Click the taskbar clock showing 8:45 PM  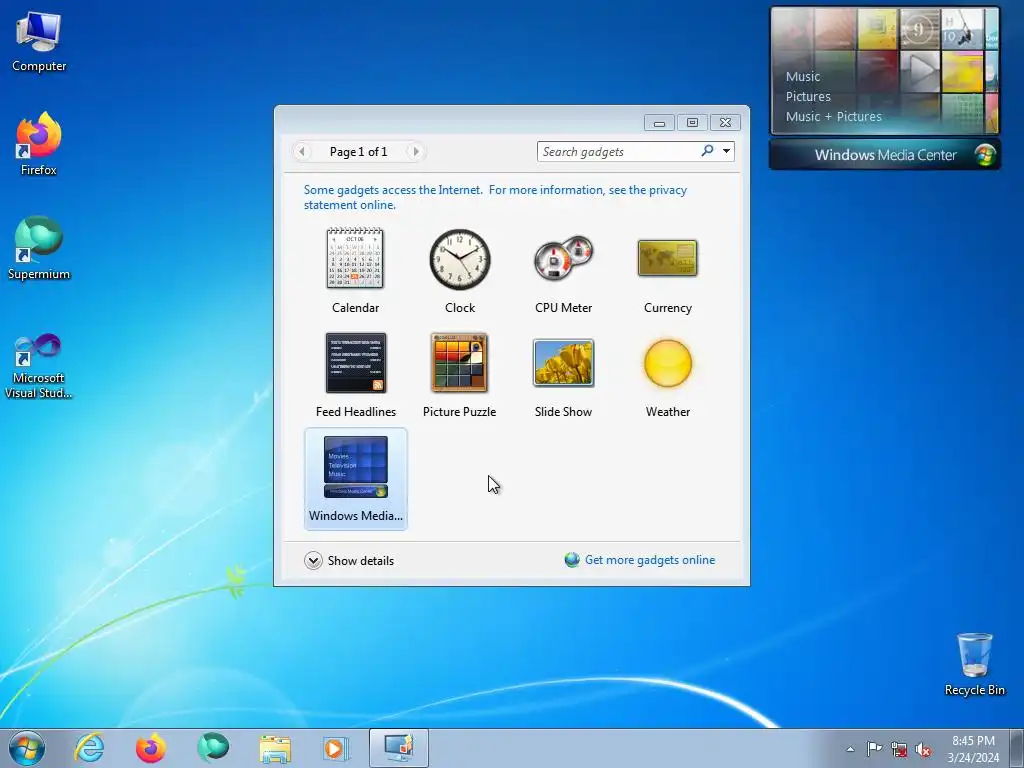pyautogui.click(x=973, y=749)
